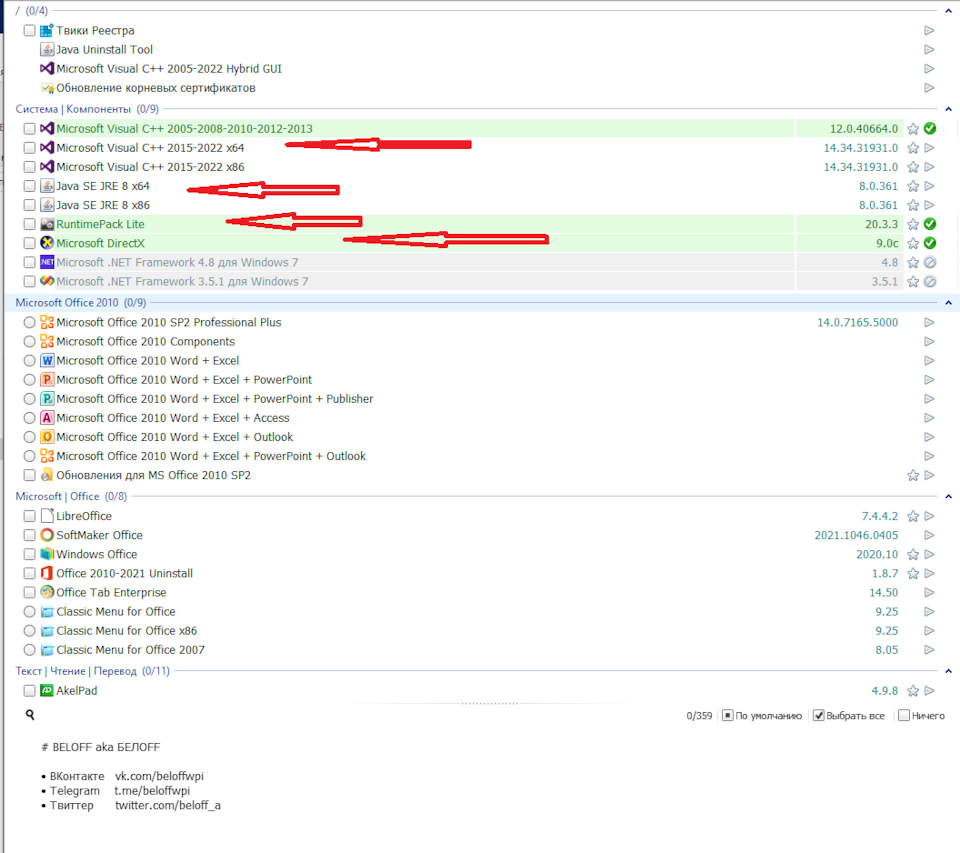This screenshot has height=853, width=960.
Task: Select Office 2010 SP2 Professional Plus radio button
Action: click(29, 322)
